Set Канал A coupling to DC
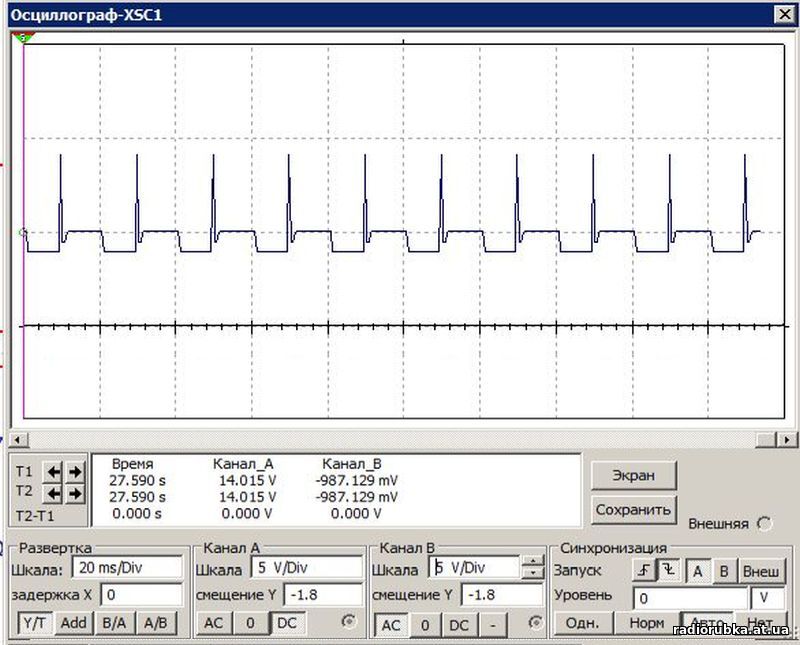The height and width of the screenshot is (645, 800). [287, 623]
